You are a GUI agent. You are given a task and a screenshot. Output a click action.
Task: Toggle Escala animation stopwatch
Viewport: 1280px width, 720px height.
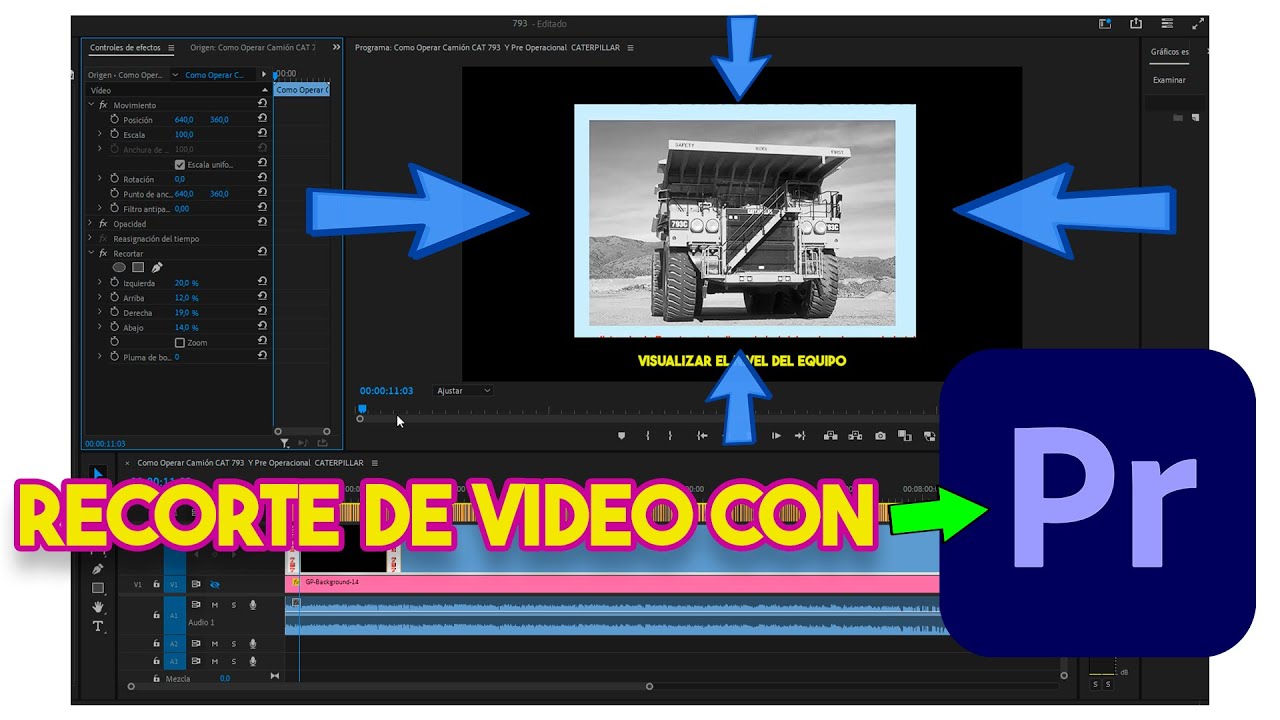click(114, 134)
